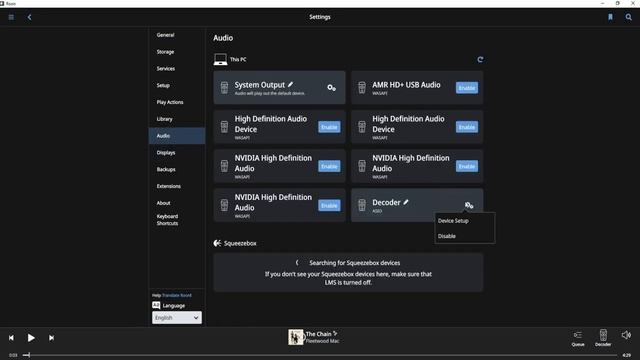Image resolution: width=640 pixels, height=360 pixels.
Task: Click the Decoder zone gear icon
Action: coord(469,205)
